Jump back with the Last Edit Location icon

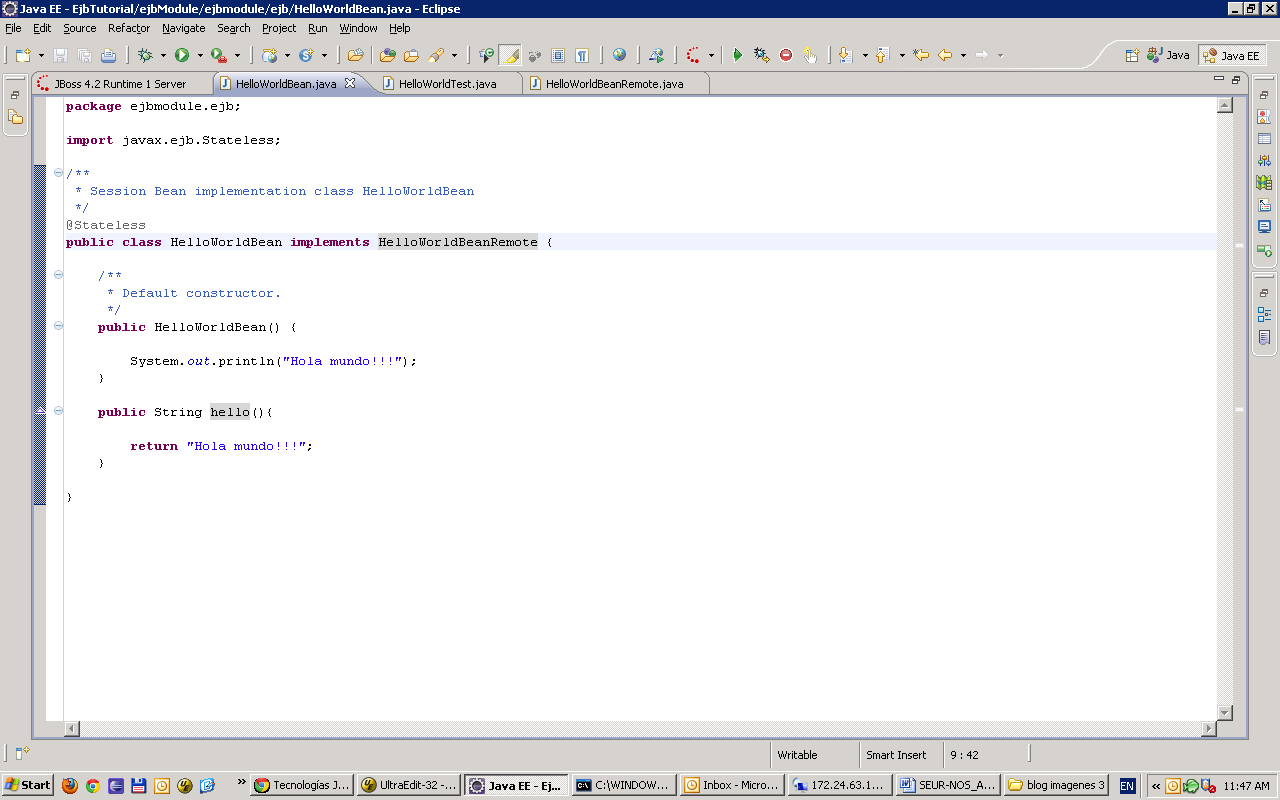point(922,55)
